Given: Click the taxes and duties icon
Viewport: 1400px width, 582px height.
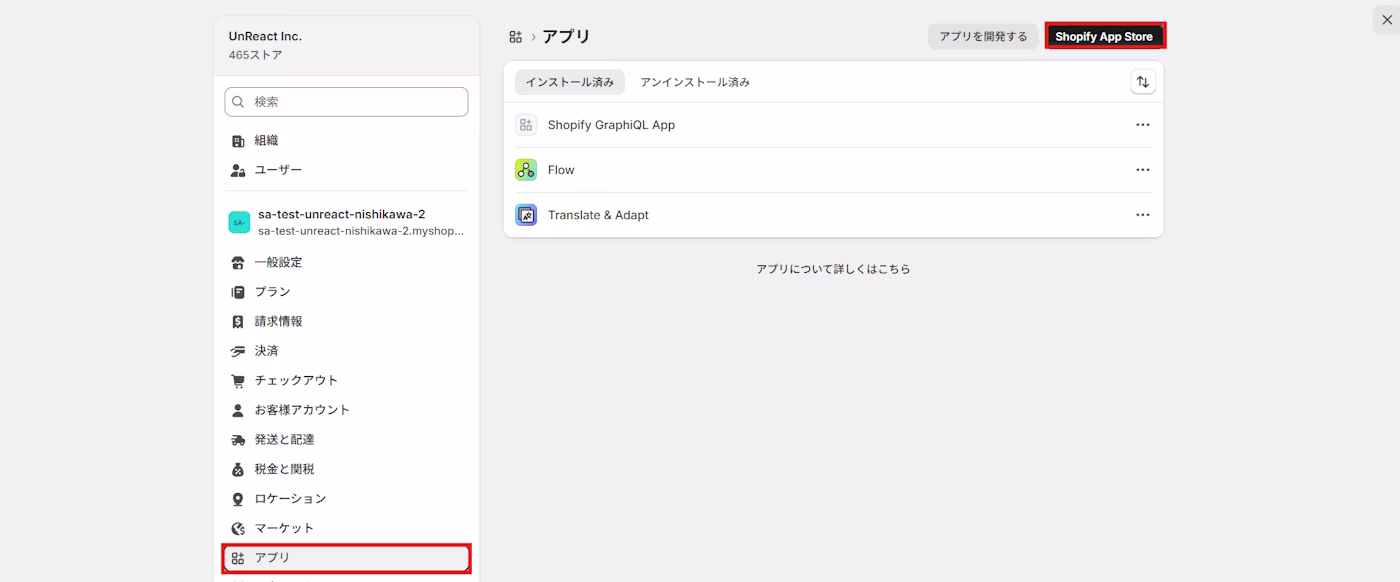Looking at the screenshot, I should coord(238,469).
